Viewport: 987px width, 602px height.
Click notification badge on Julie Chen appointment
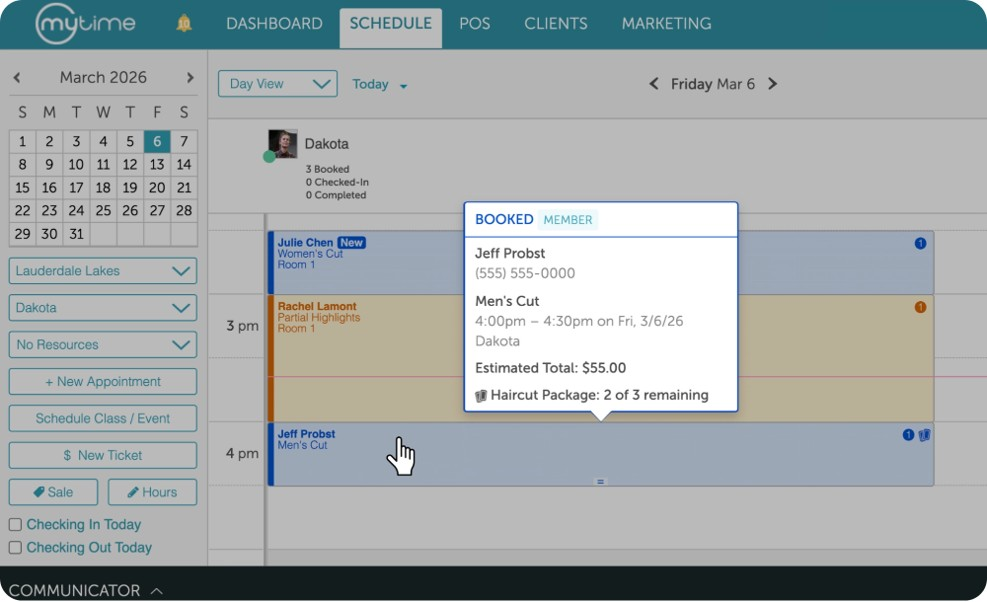point(920,243)
